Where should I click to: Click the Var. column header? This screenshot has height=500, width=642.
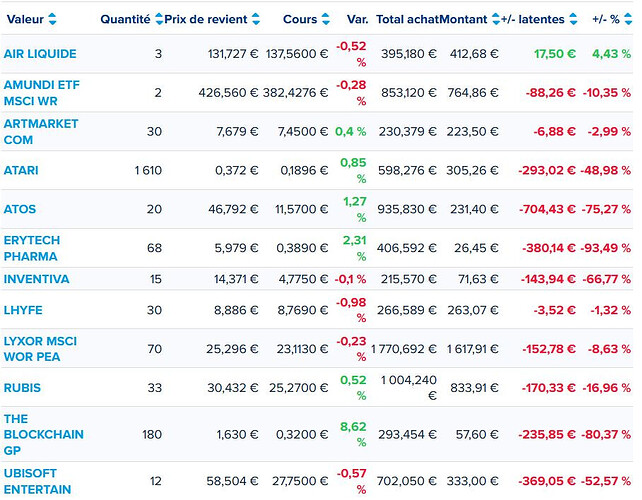point(357,19)
